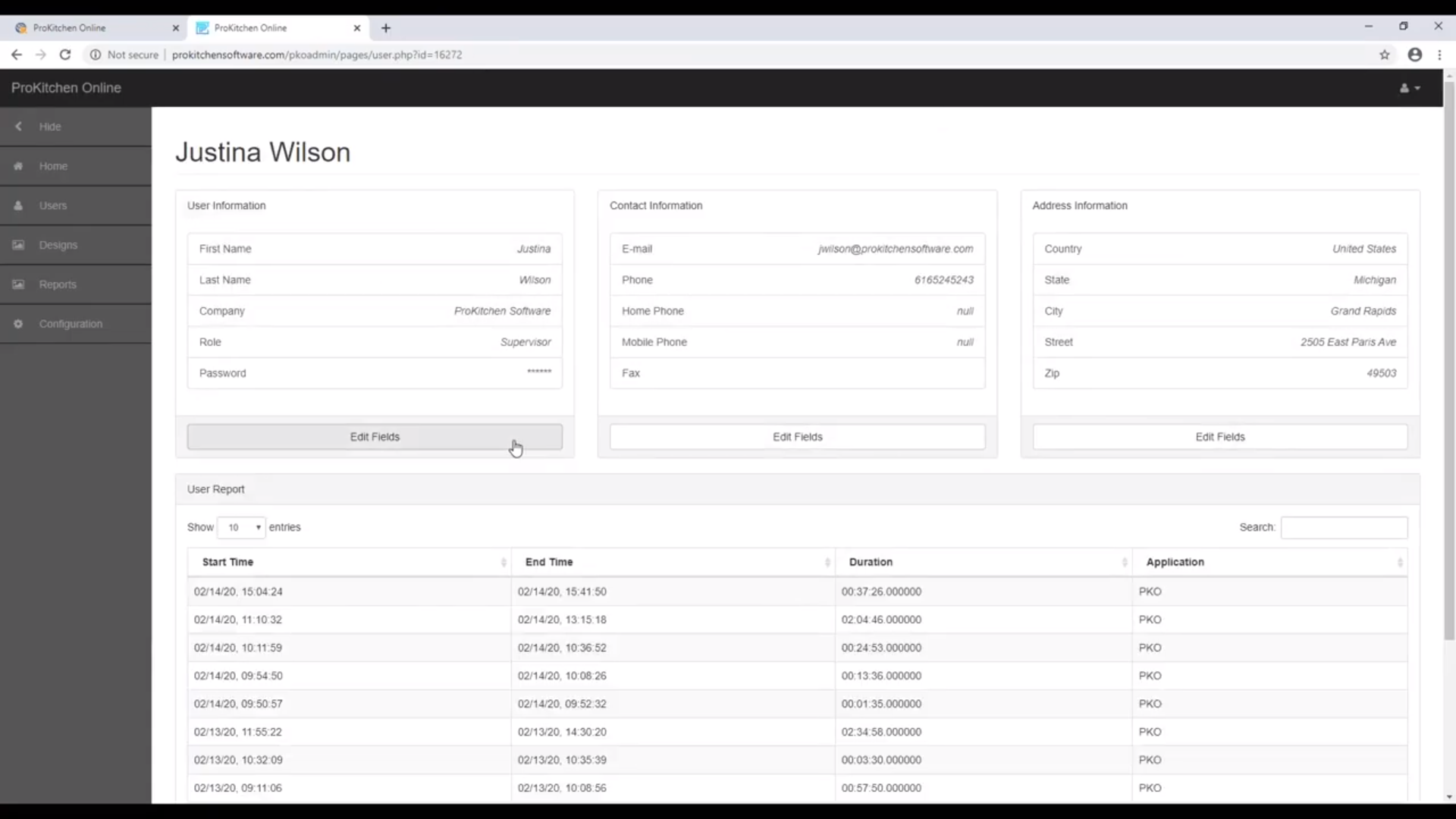The width and height of the screenshot is (1456, 819).
Task: Reload the page using the refresh icon
Action: click(x=65, y=55)
